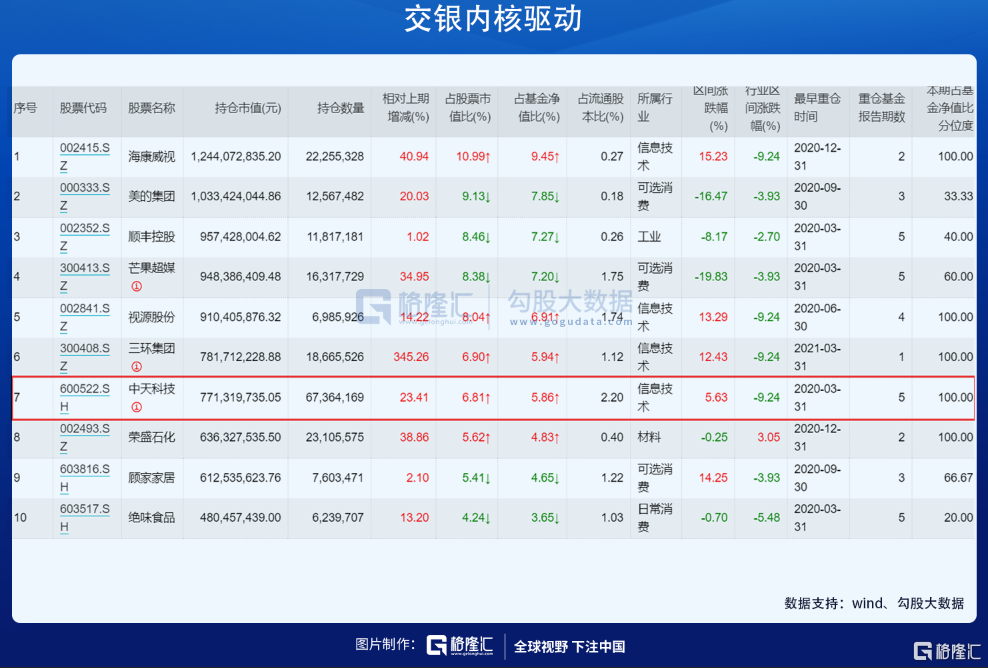Viewport: 988px width, 668px height.
Task: Click the red info icon beside 中天科技
Action: coord(136,408)
